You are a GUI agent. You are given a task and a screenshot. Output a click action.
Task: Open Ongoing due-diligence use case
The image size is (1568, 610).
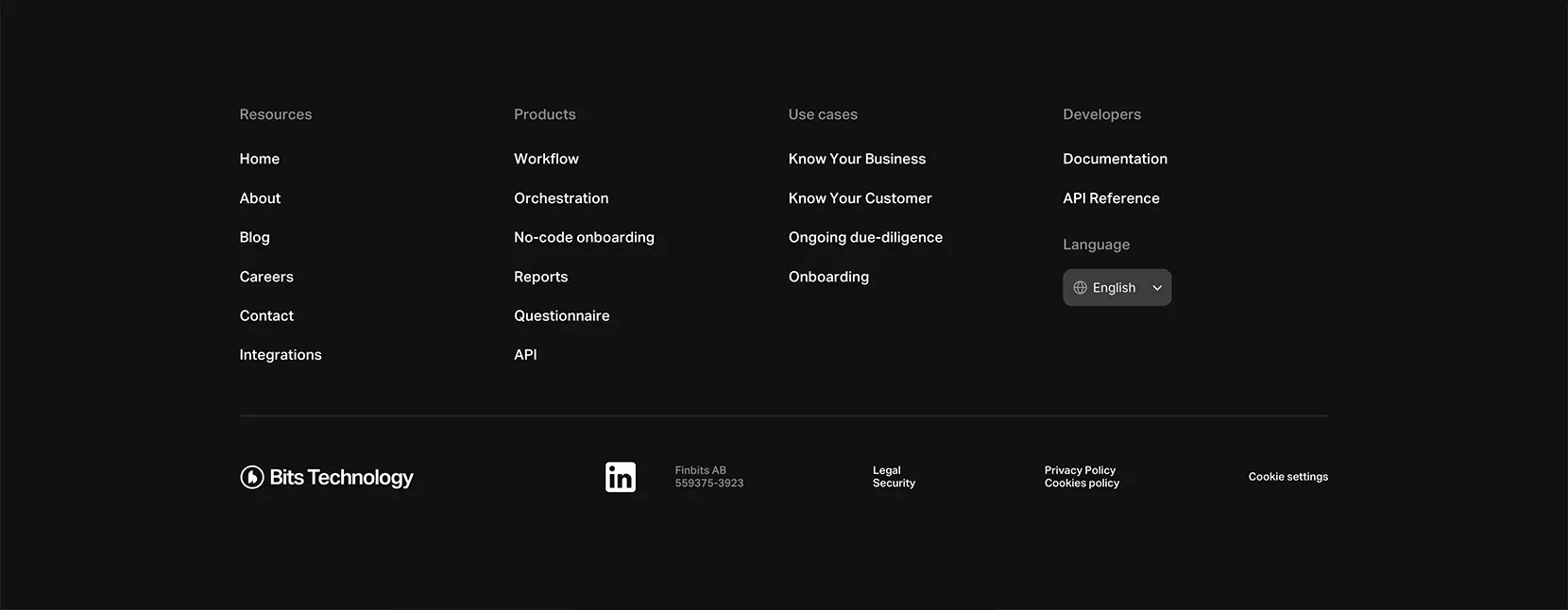(866, 237)
